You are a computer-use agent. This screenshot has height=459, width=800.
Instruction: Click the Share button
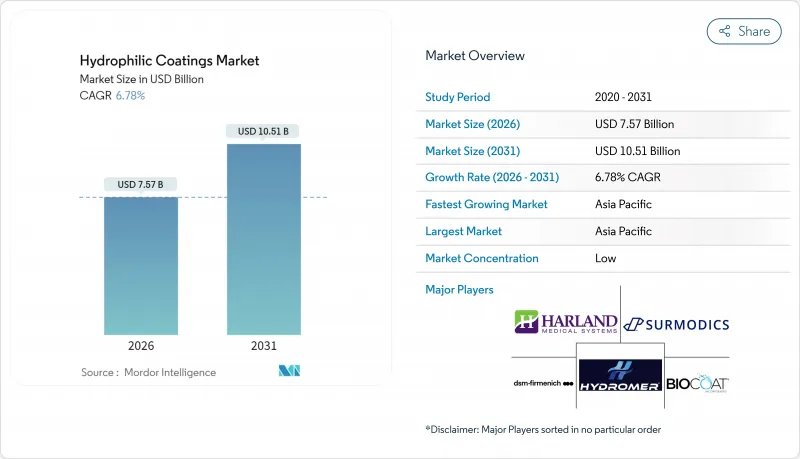pos(744,31)
